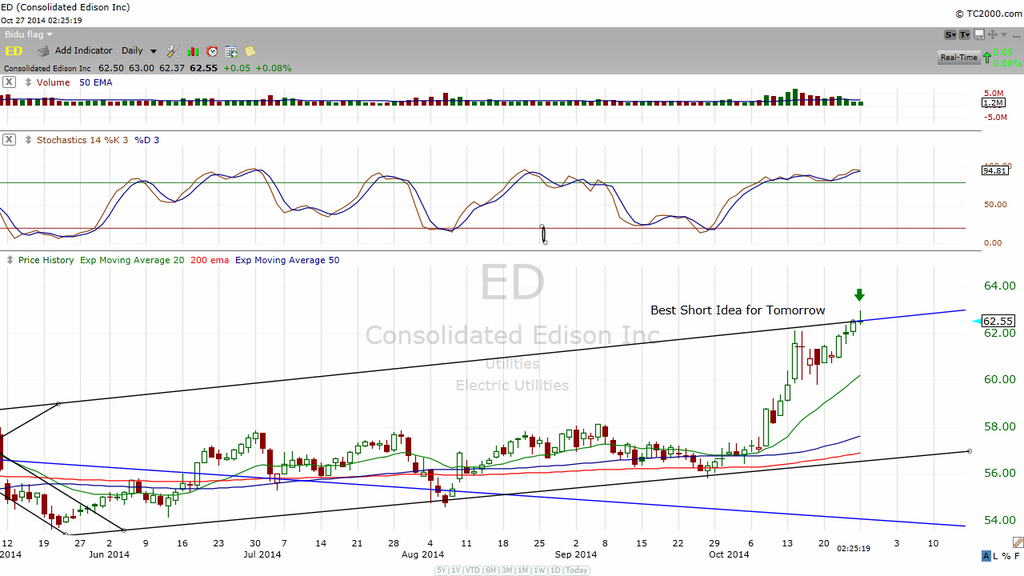Click the Price History label

pos(46,260)
